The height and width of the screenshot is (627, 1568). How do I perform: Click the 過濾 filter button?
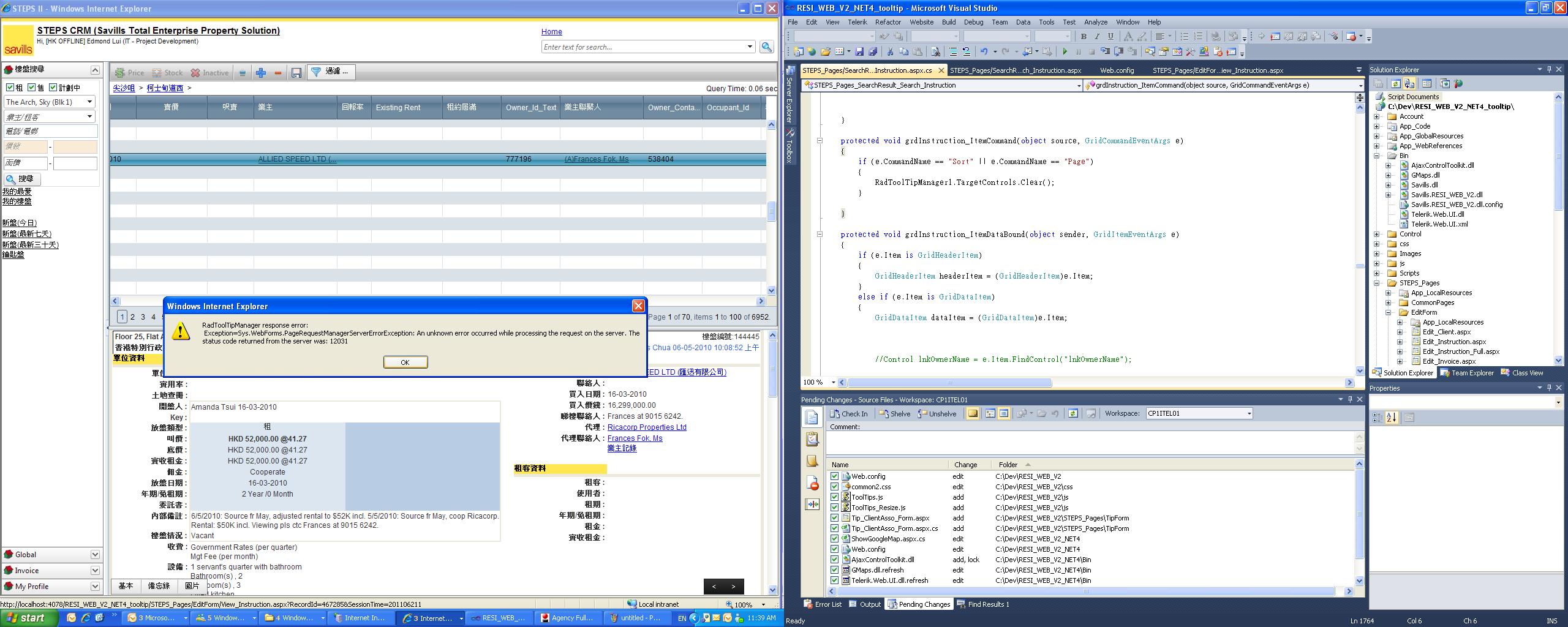pyautogui.click(x=330, y=72)
